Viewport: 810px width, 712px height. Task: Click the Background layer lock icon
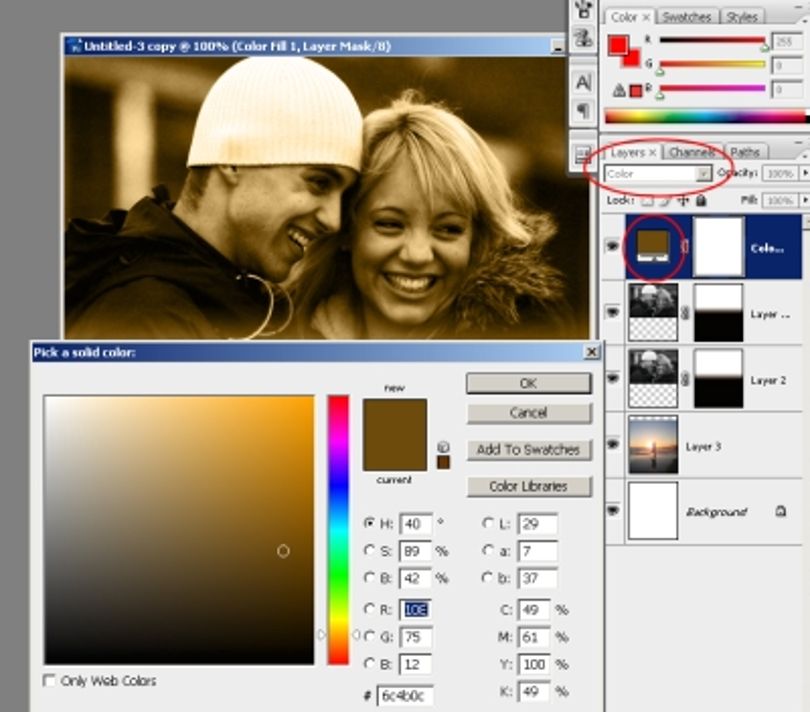coord(781,511)
